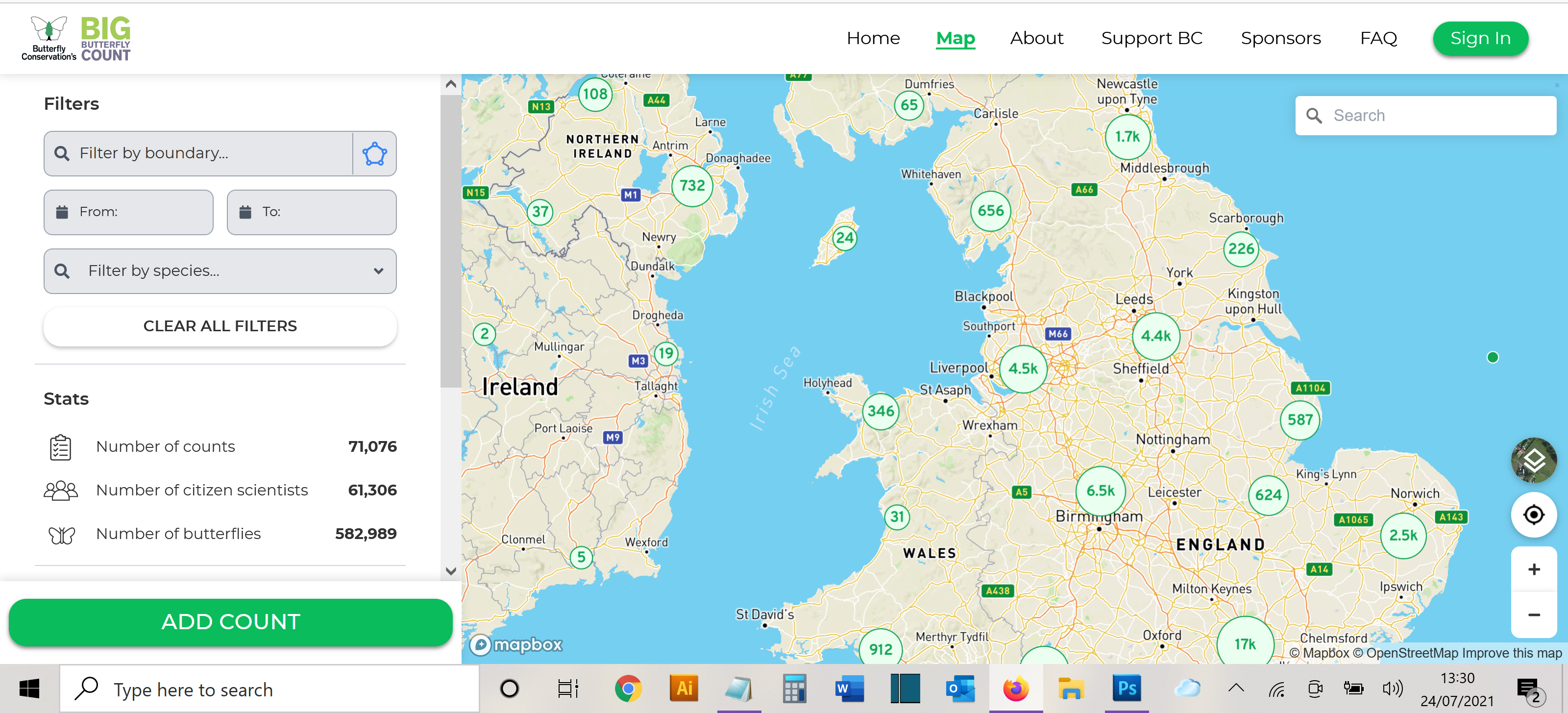The image size is (1568, 713).
Task: Click the locate me target icon
Action: click(1533, 515)
